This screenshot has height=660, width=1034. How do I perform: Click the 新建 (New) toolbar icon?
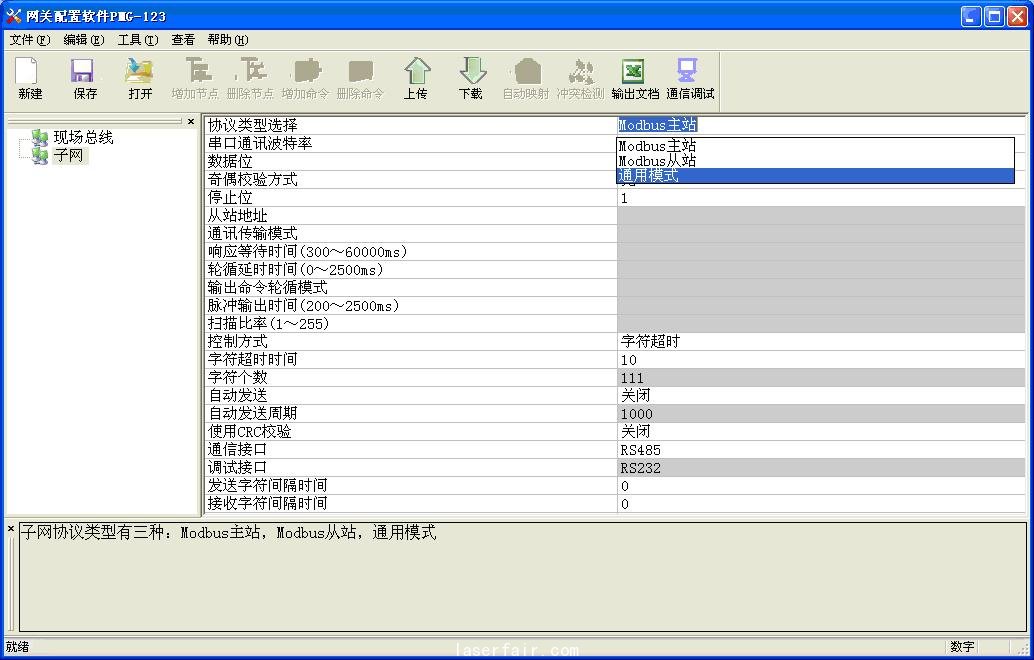point(30,72)
